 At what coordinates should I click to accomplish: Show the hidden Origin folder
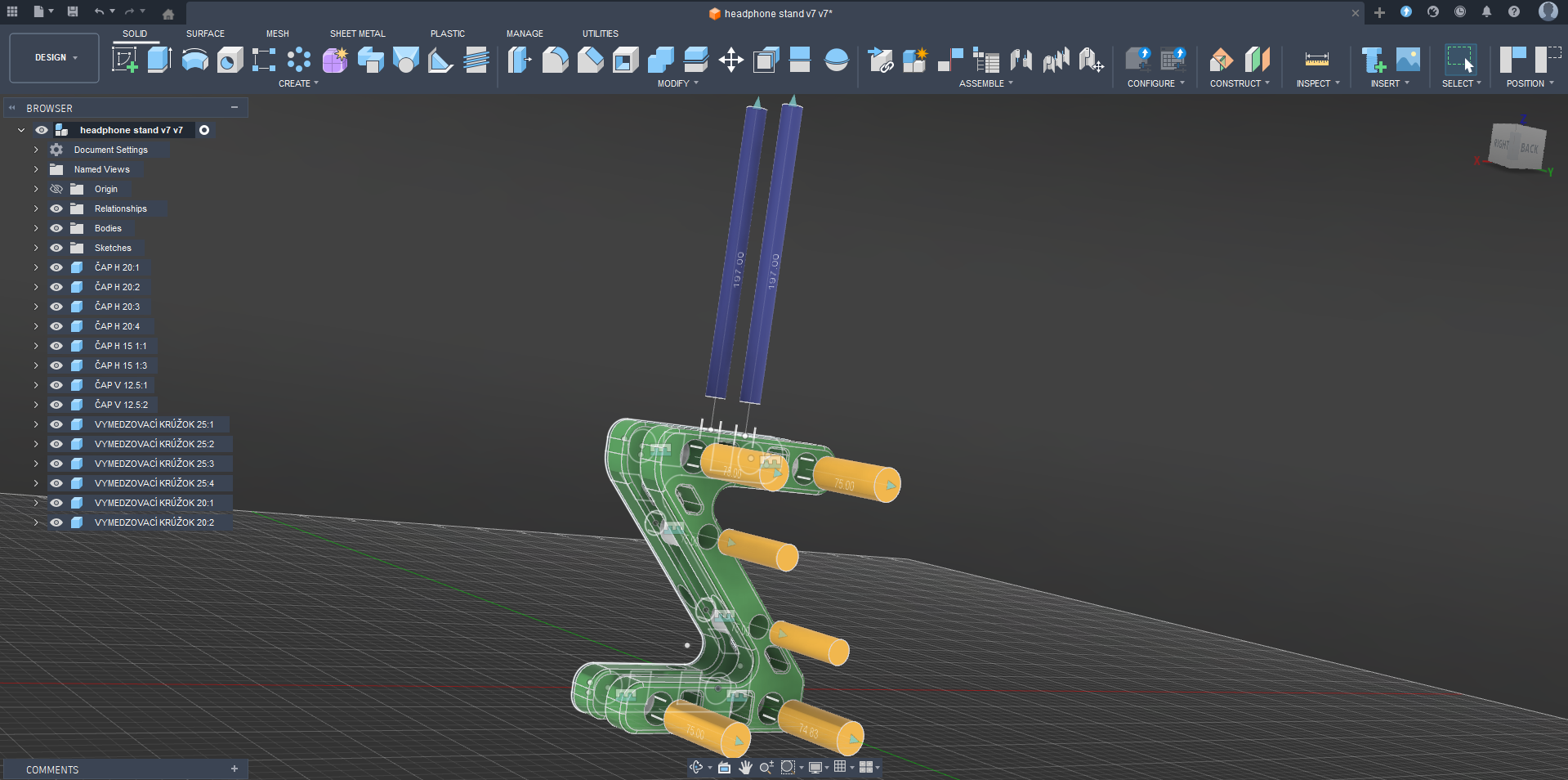(x=56, y=189)
